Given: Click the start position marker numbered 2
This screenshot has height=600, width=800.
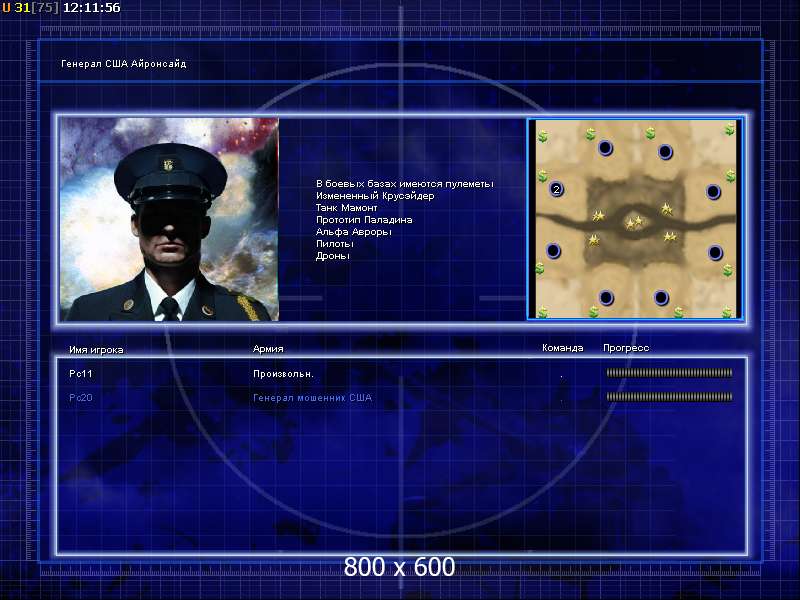Looking at the screenshot, I should click(x=557, y=189).
